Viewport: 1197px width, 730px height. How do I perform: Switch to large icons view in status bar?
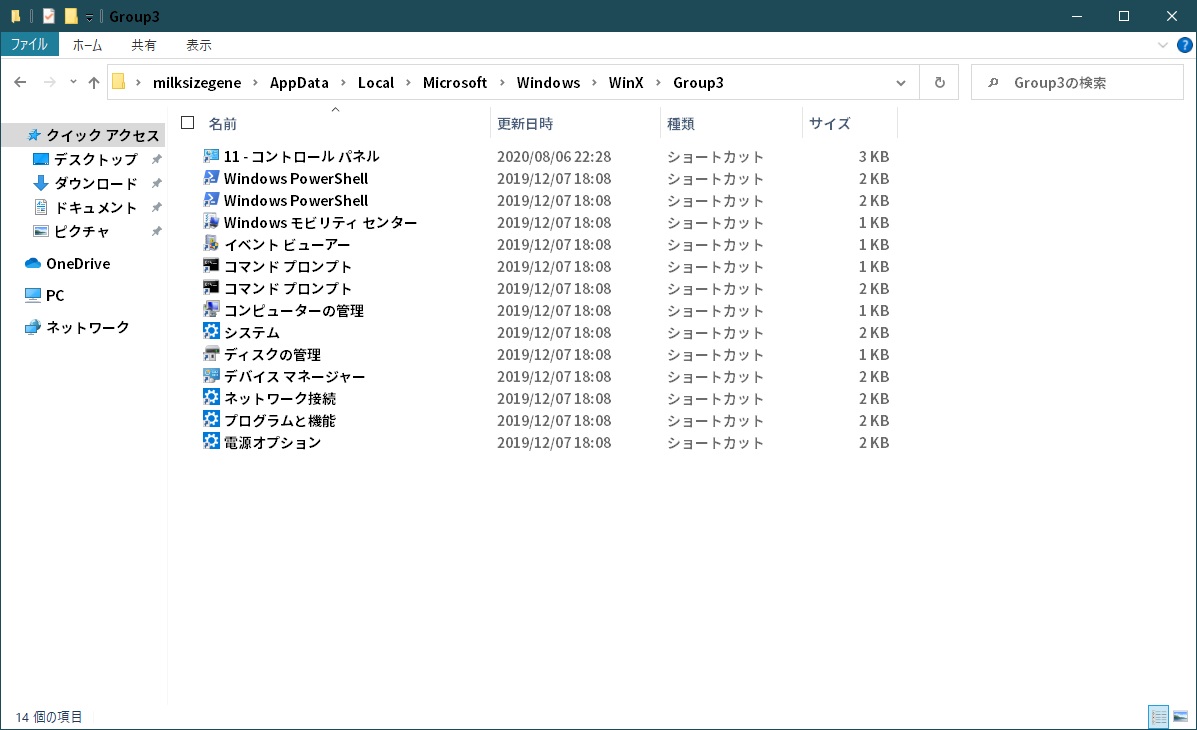pos(1180,716)
